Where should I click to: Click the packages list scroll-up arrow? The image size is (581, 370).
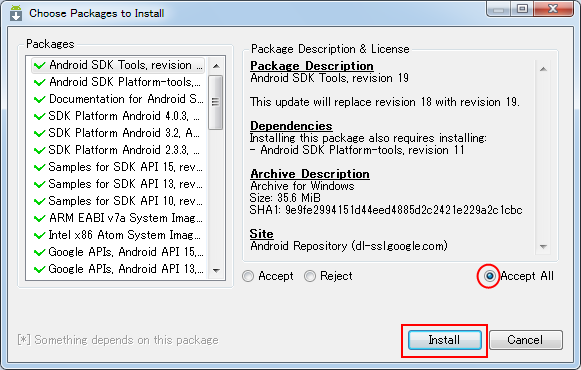click(216, 66)
